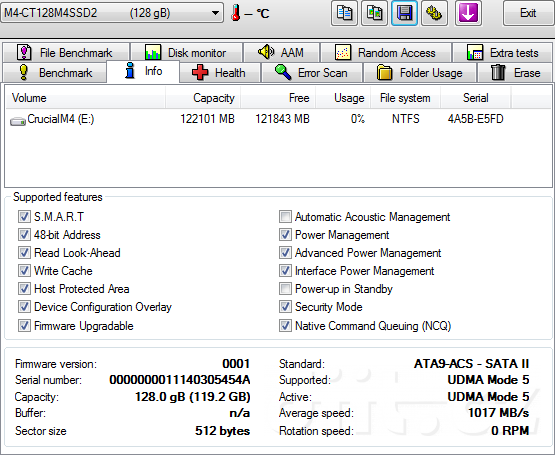Sort by the File system column header

[405, 98]
